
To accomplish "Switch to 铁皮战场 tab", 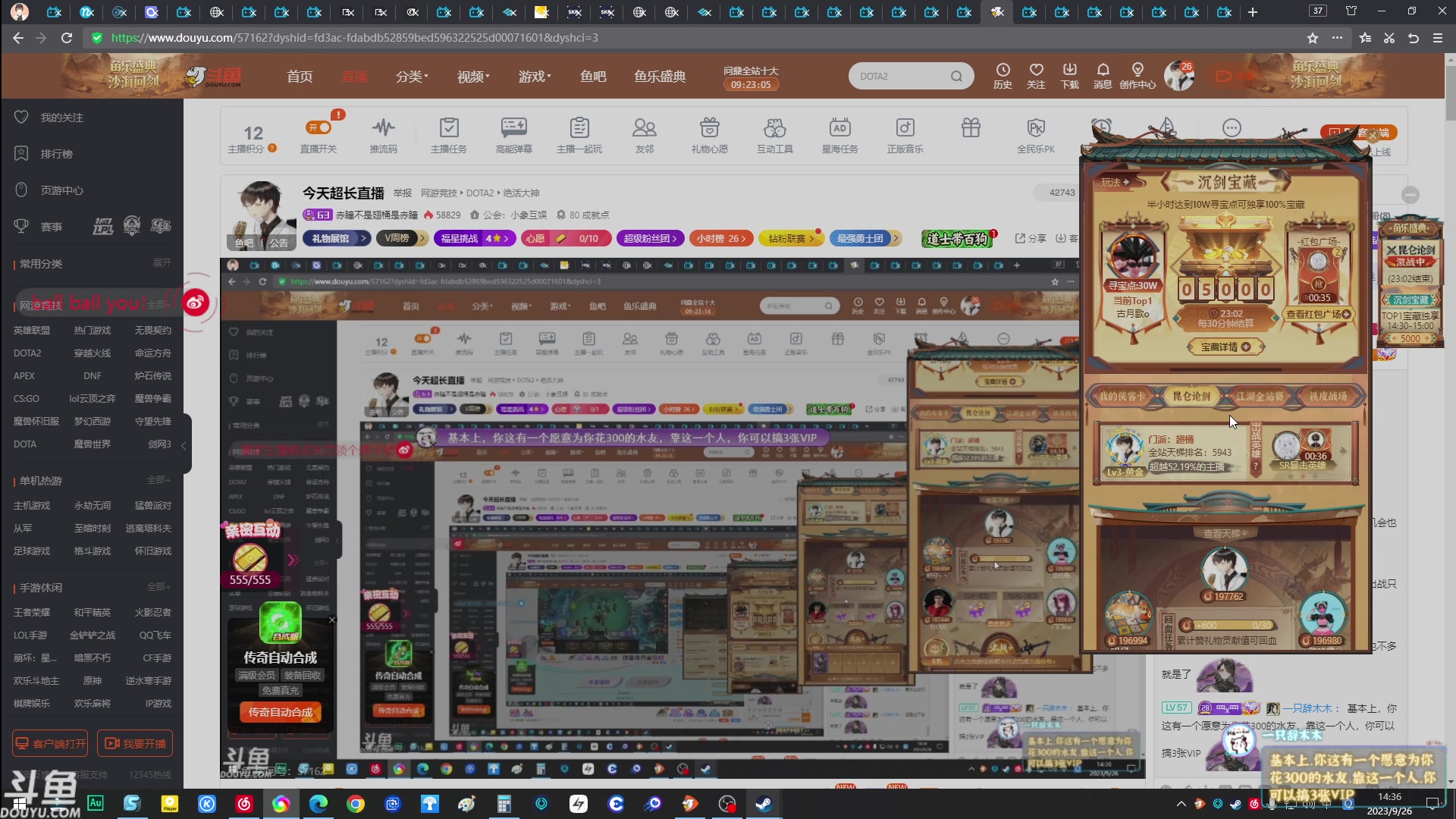I will click(1328, 396).
